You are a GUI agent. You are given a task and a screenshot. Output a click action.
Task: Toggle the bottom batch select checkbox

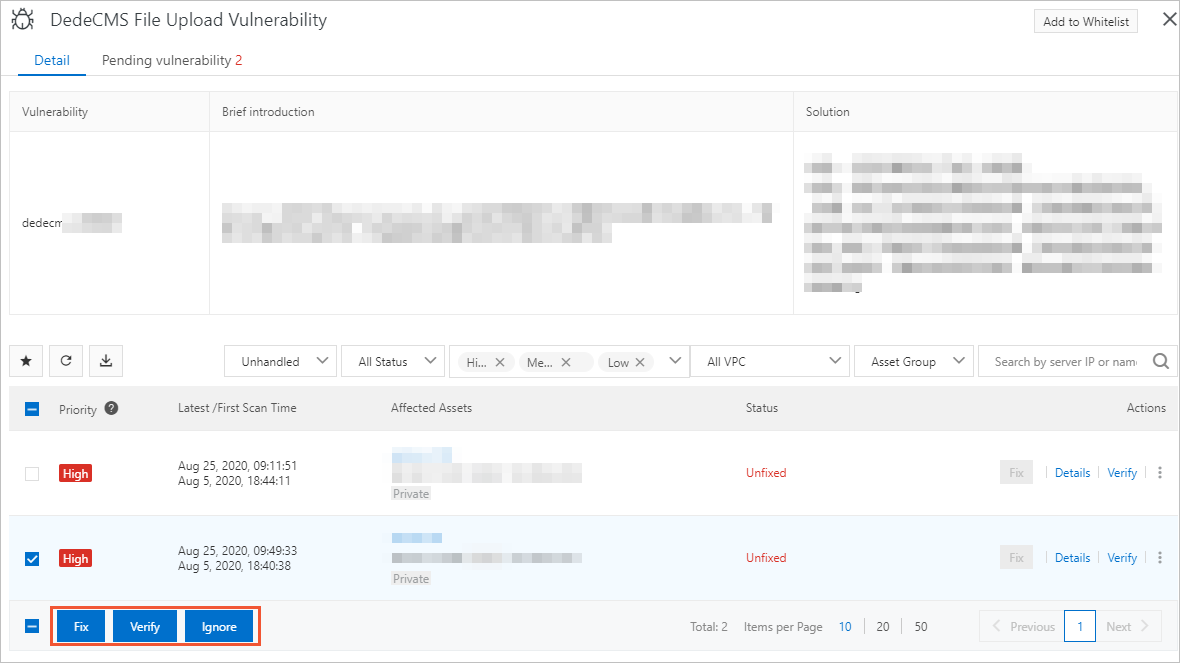(32, 626)
